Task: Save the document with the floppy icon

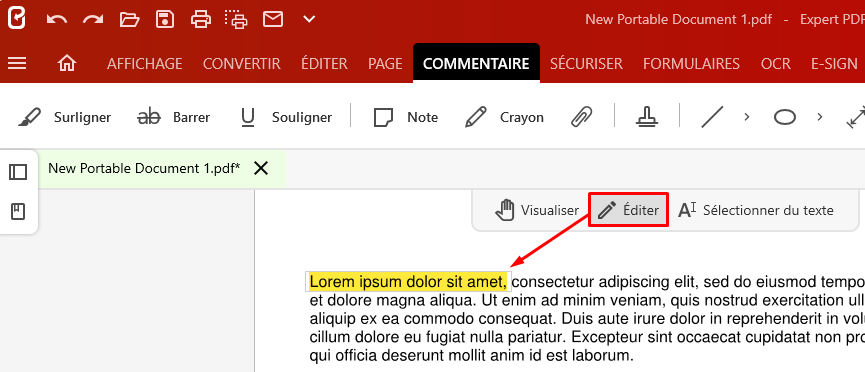Action: [165, 20]
